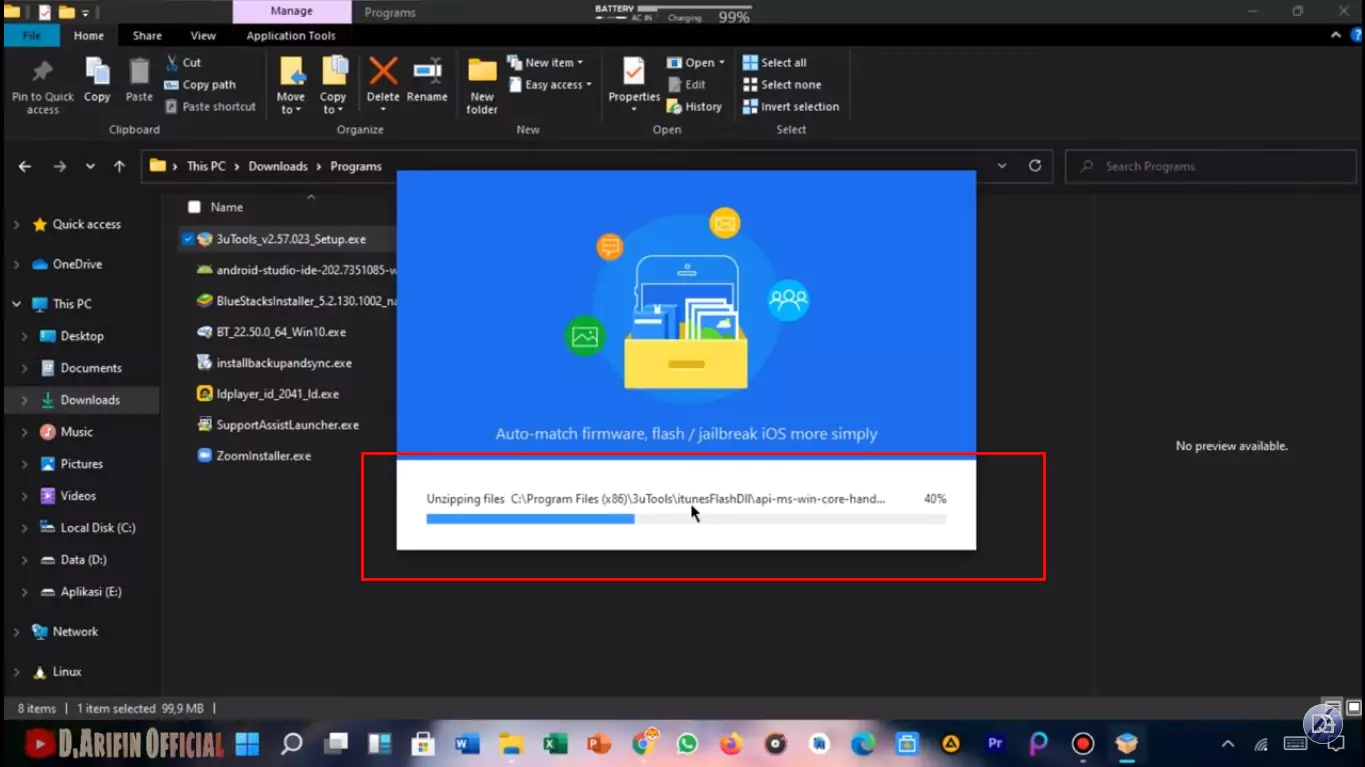
Task: Switch to the Share ribbon tab
Action: tap(147, 36)
